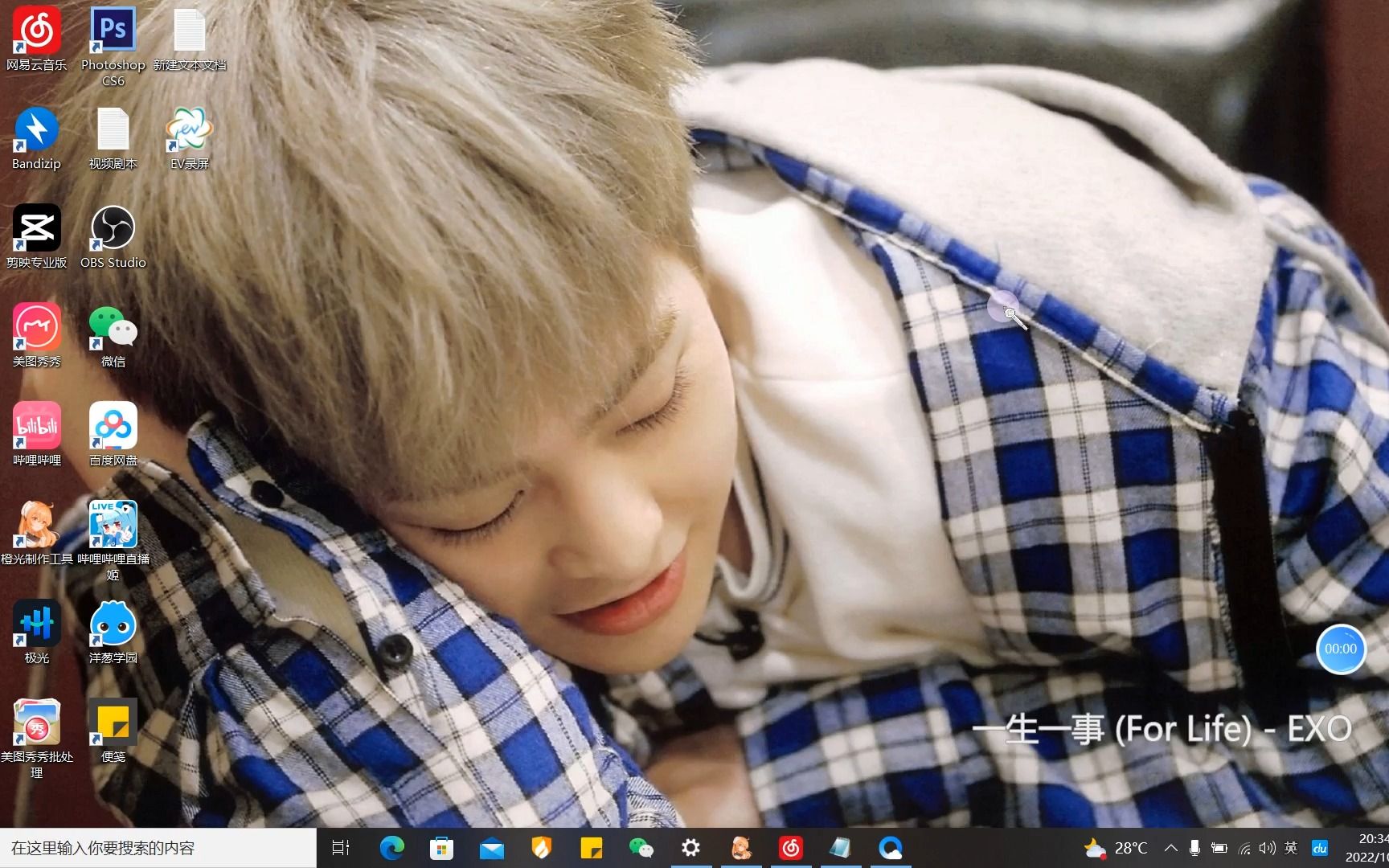
Task: Open the 极光 desktop shortcut
Action: (36, 633)
